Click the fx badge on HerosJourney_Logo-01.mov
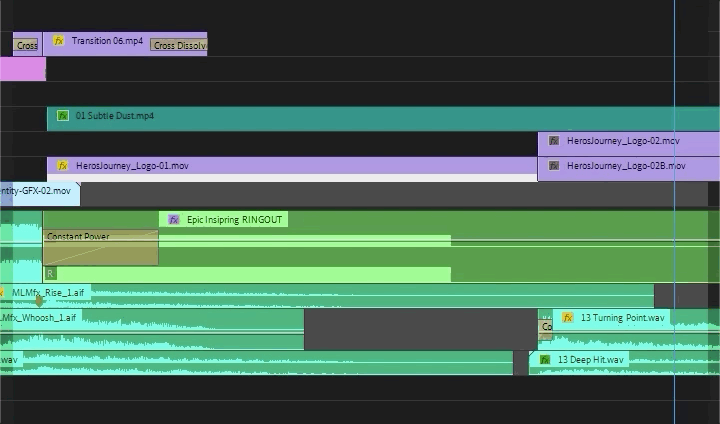This screenshot has width=720, height=424. click(62, 165)
